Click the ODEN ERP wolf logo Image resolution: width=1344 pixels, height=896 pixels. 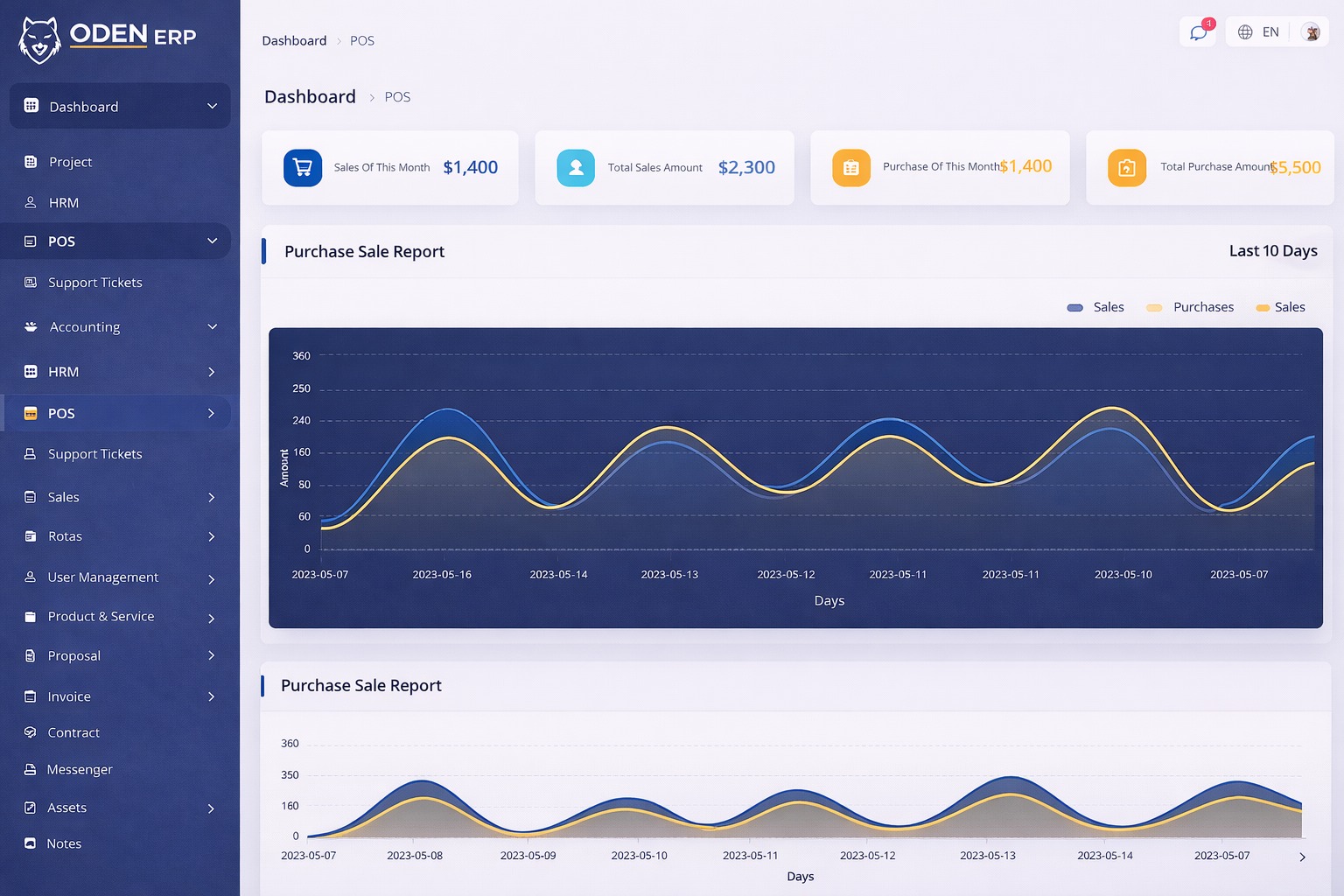[x=38, y=38]
